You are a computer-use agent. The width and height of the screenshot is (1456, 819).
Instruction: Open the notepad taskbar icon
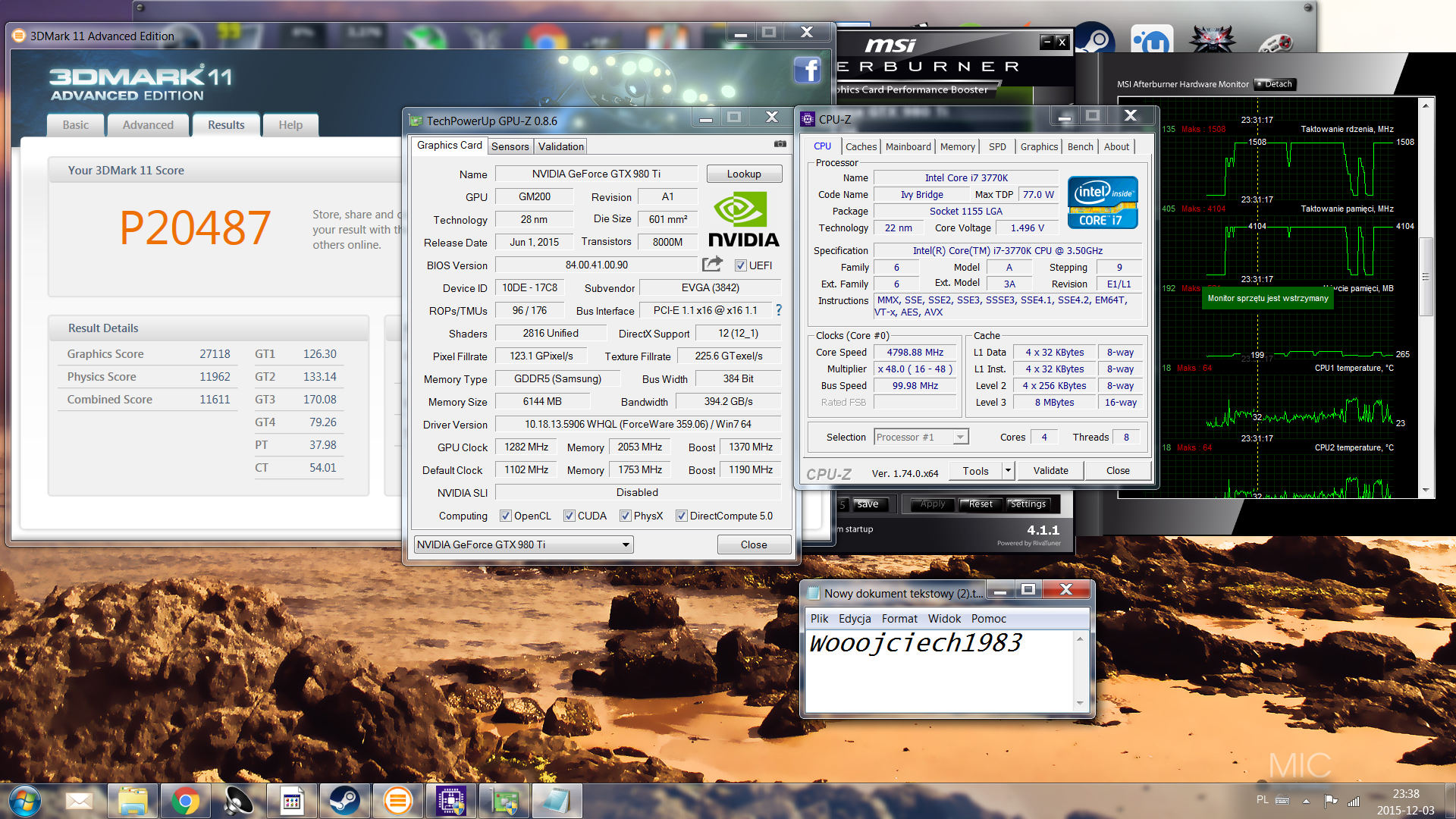557,801
